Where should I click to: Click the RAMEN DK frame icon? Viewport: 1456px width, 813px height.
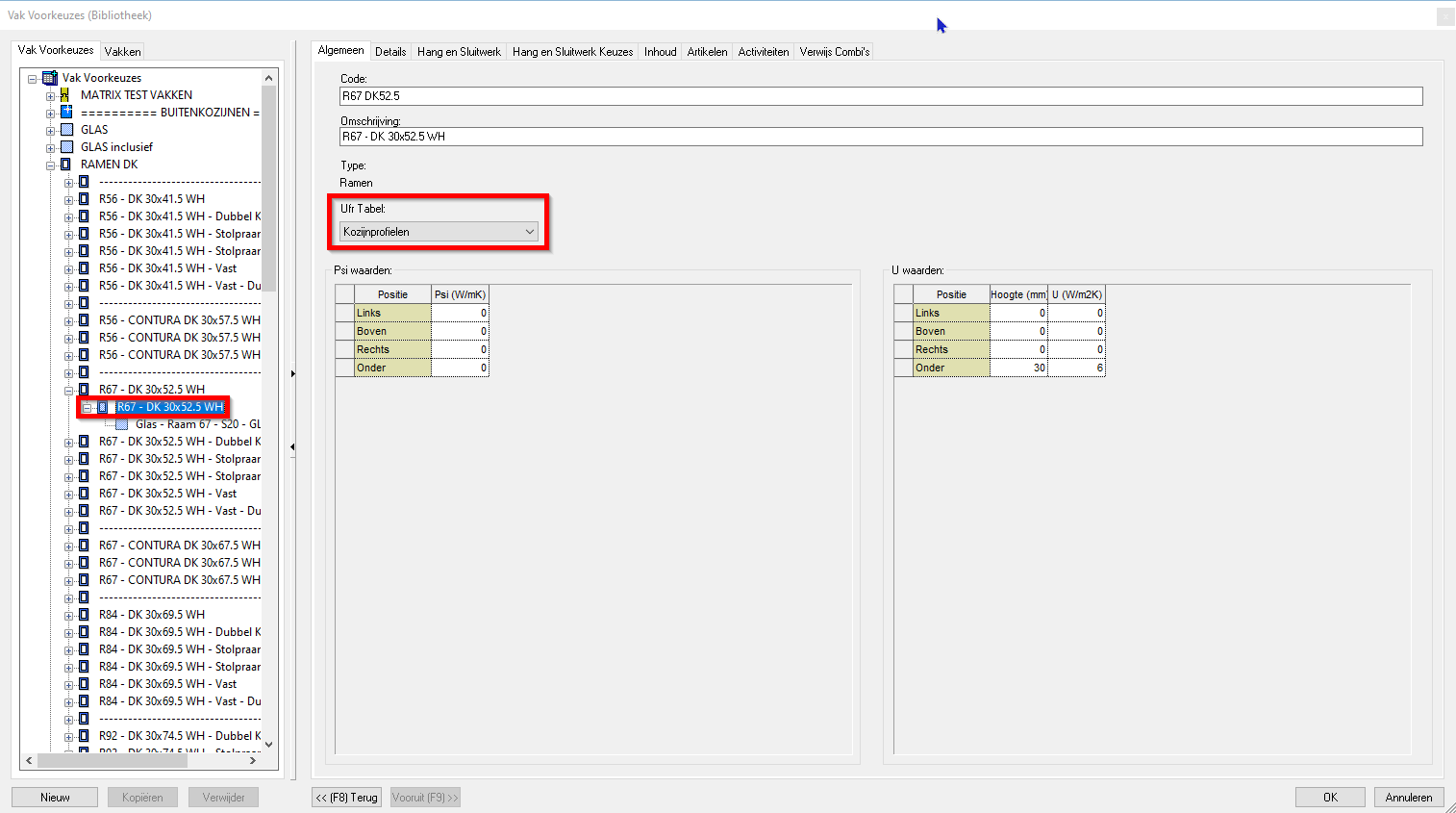point(63,164)
